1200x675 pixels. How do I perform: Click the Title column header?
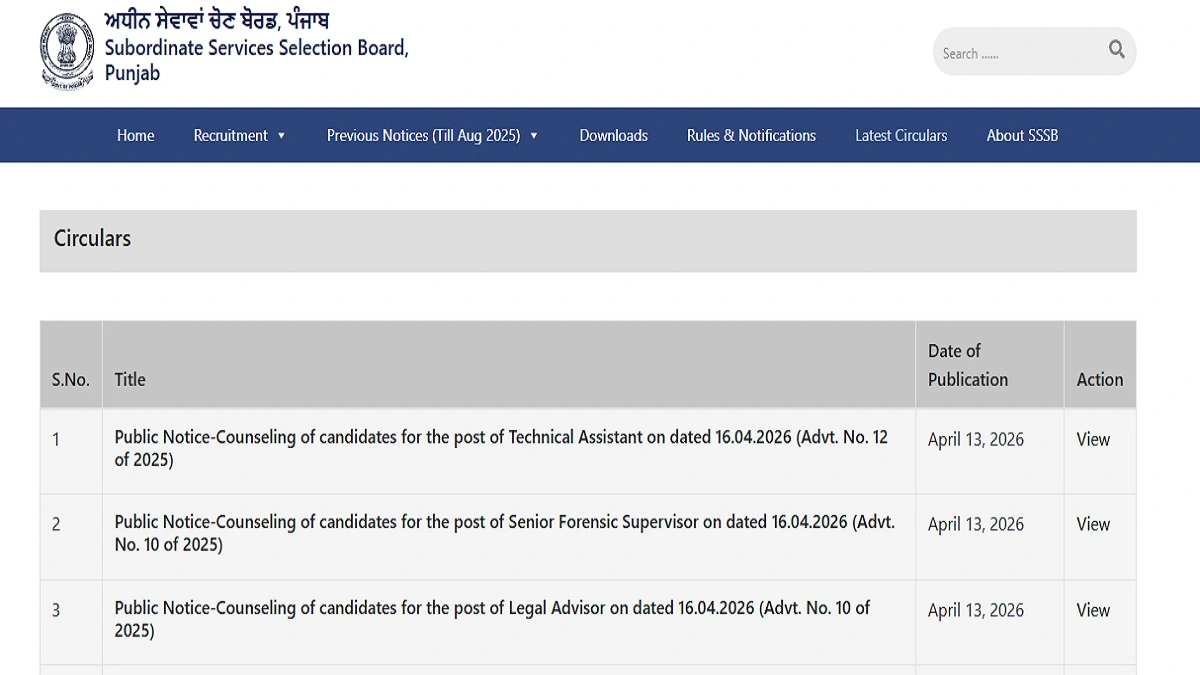pyautogui.click(x=130, y=379)
